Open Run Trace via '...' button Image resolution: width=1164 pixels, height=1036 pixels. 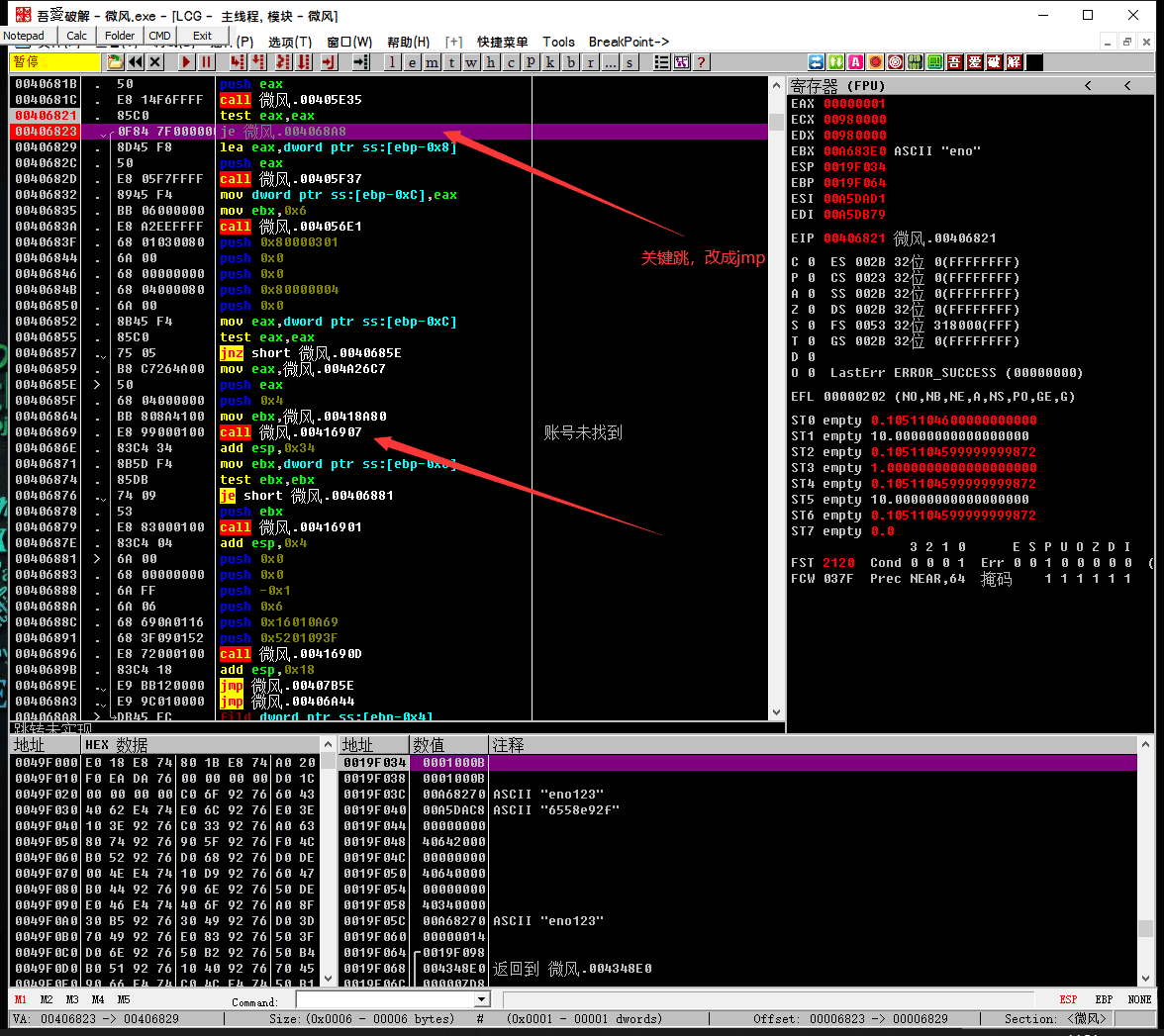click(x=610, y=62)
